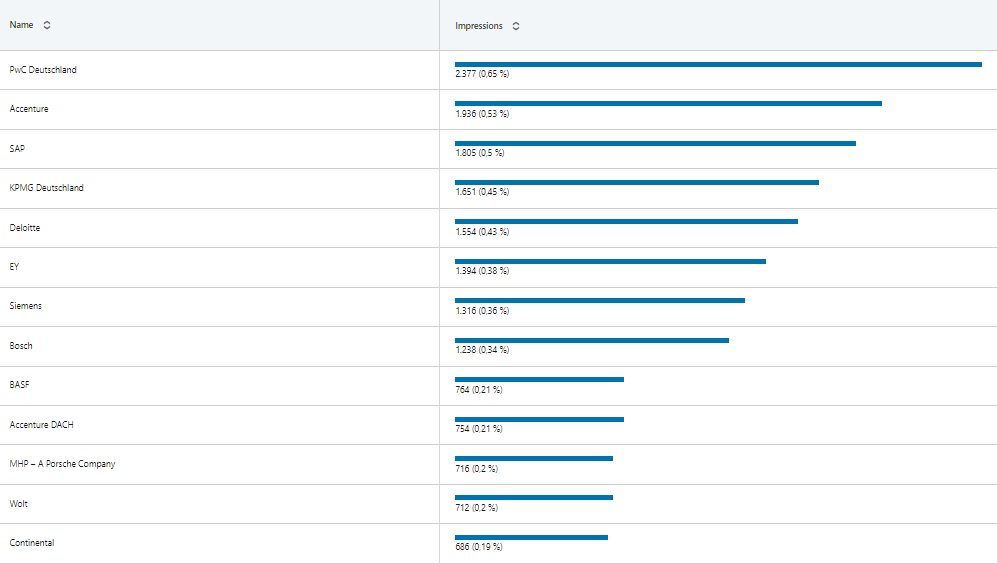Select the Continental row name
The height and width of the screenshot is (564, 998).
[32, 543]
